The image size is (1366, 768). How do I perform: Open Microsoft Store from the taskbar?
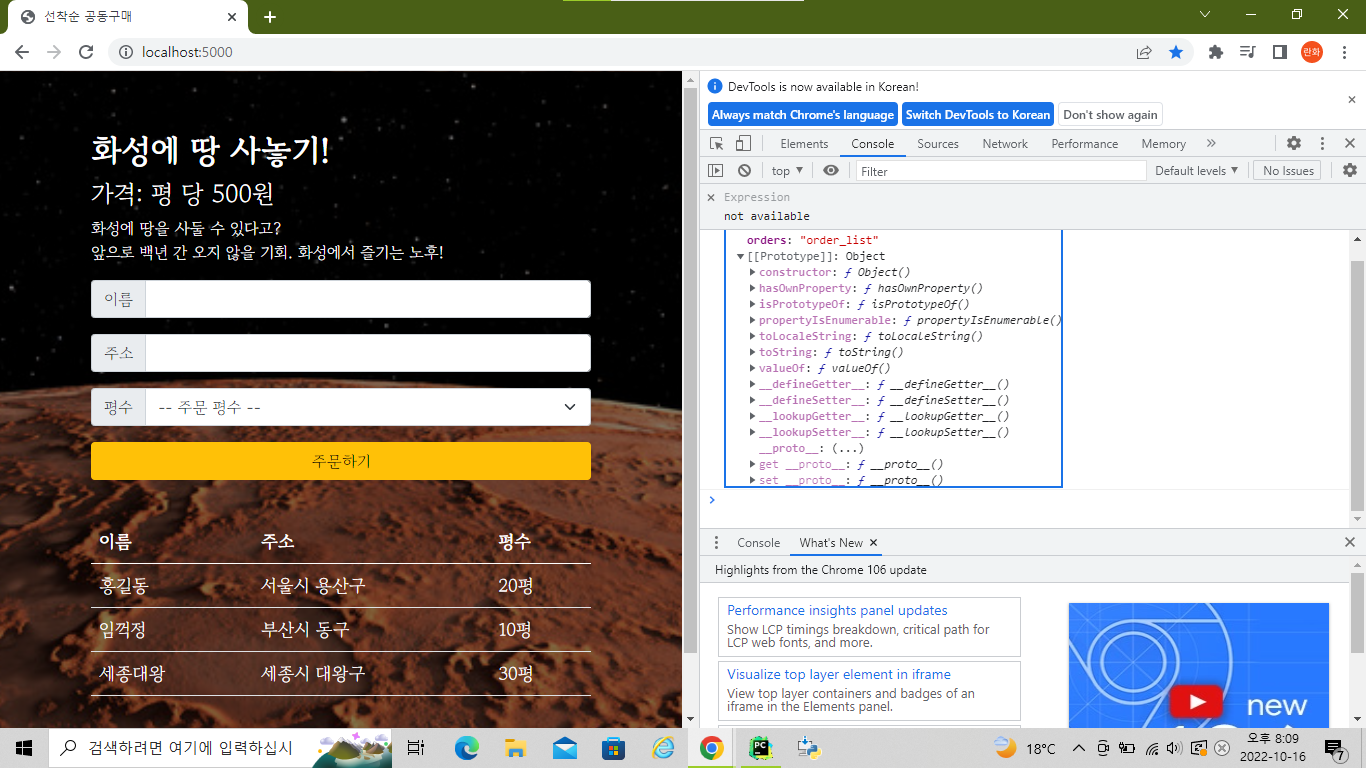tap(614, 748)
